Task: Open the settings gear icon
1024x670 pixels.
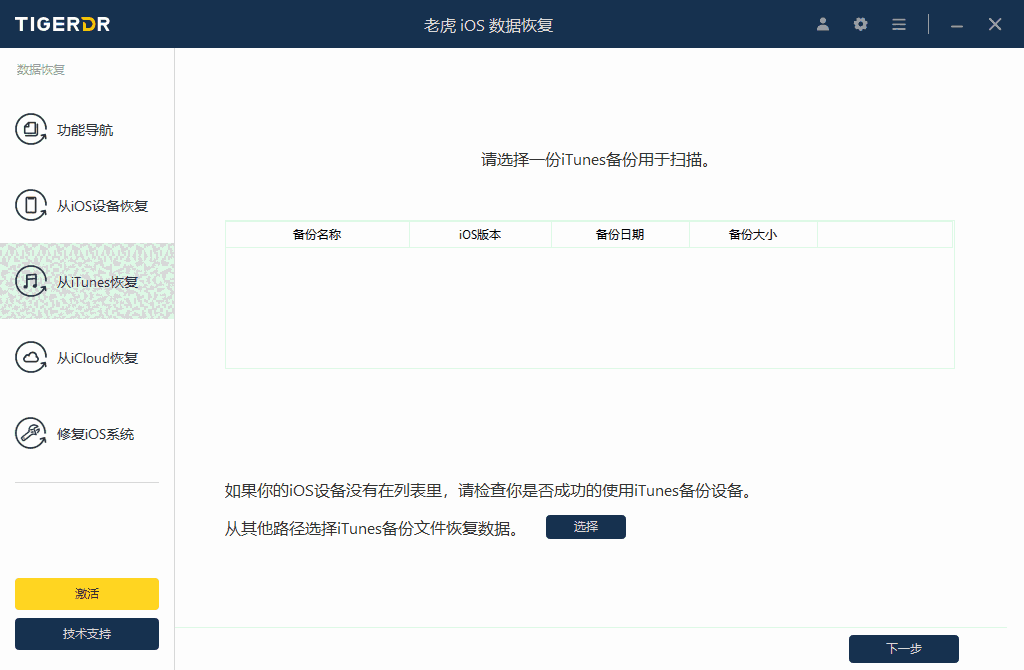Action: [860, 24]
